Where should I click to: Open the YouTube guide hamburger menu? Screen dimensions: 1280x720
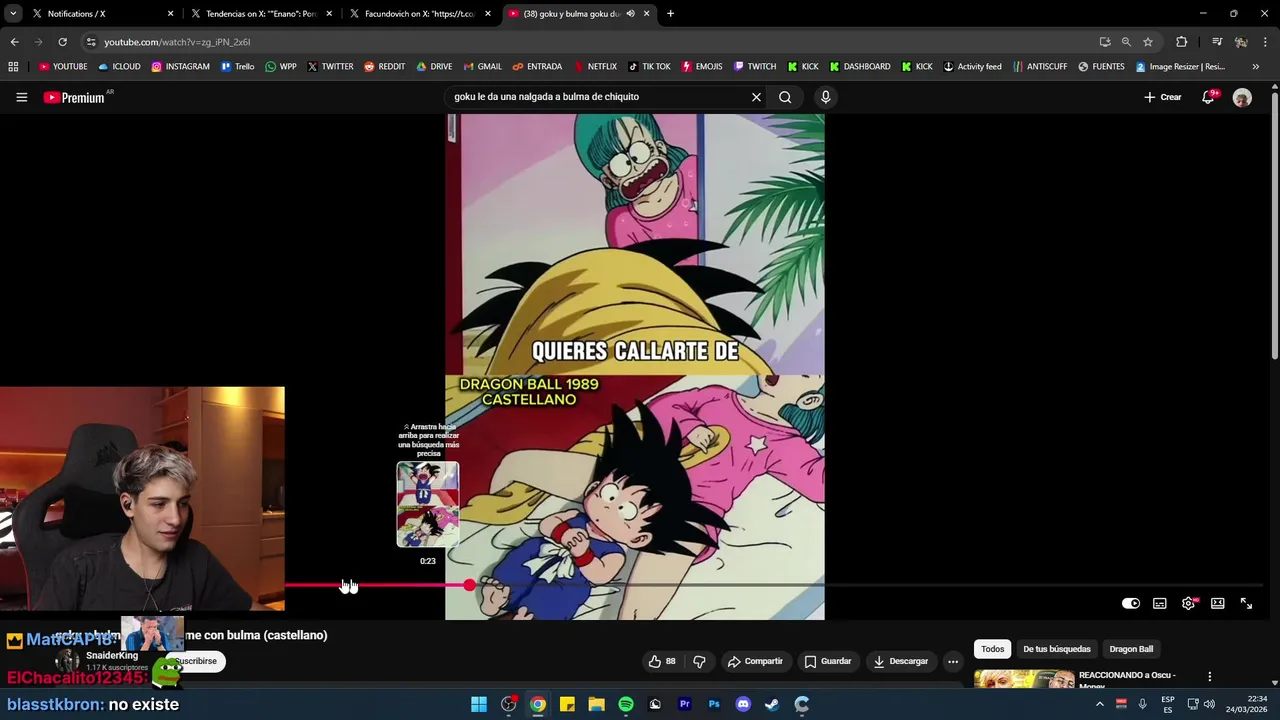pos(21,97)
